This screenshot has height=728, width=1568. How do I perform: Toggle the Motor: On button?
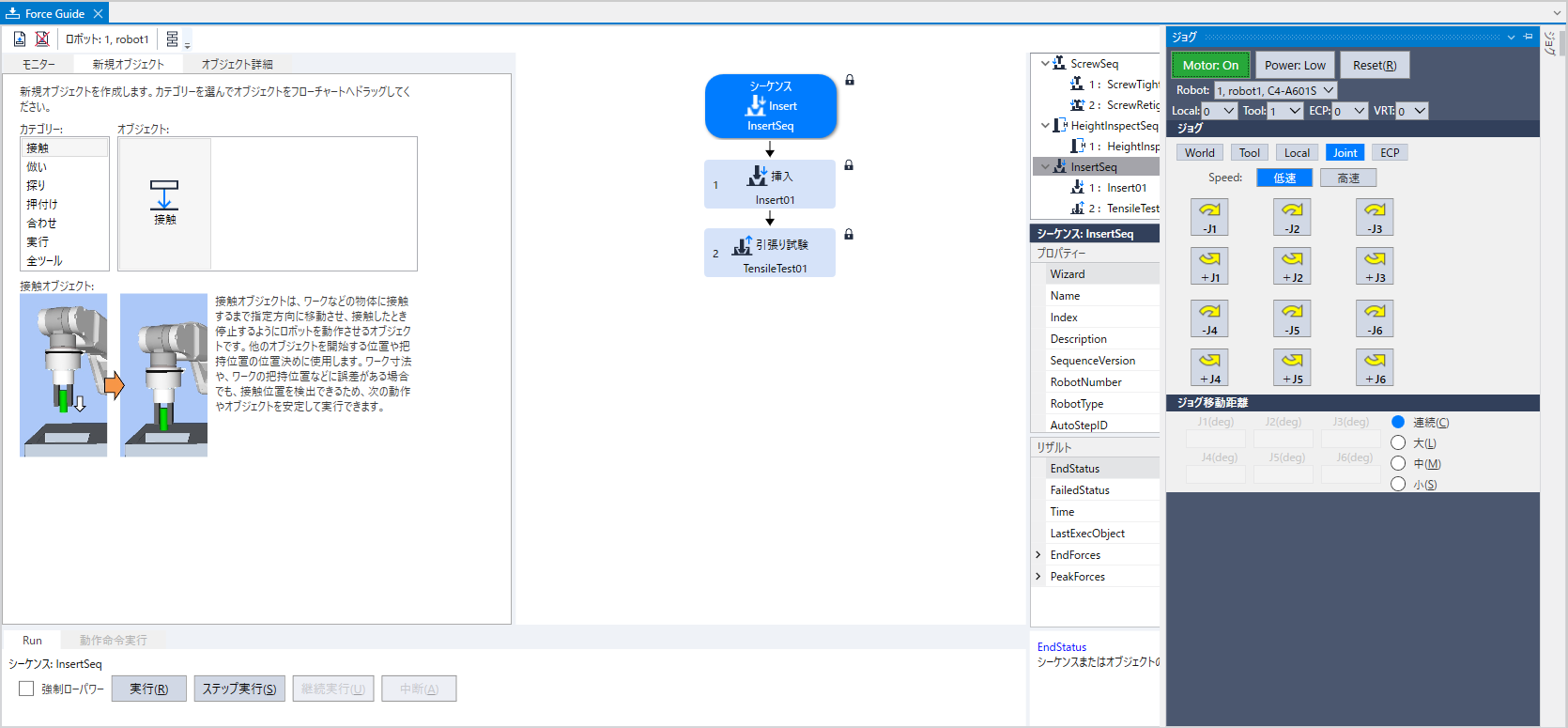1210,65
